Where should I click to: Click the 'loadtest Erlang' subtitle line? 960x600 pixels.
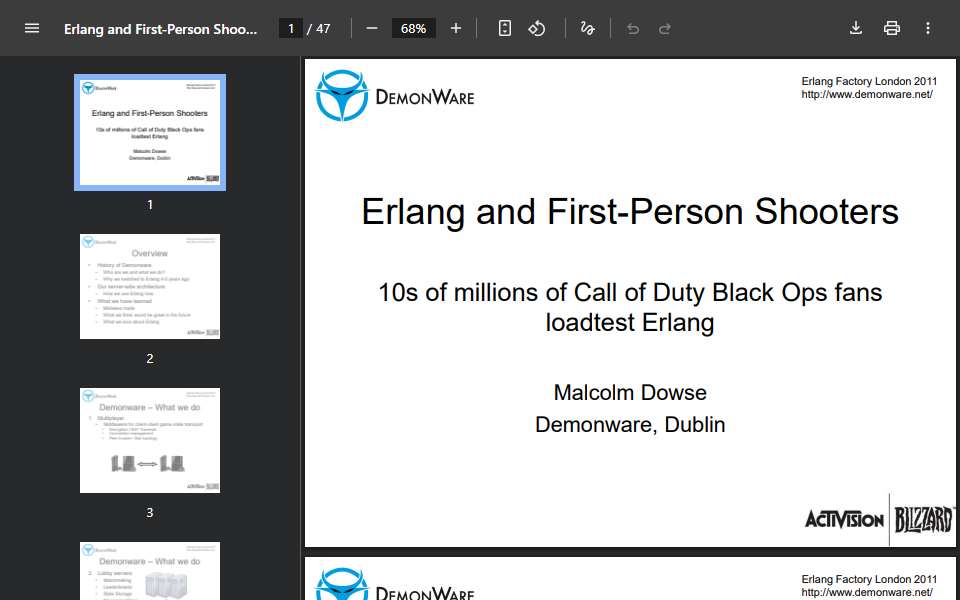click(630, 323)
